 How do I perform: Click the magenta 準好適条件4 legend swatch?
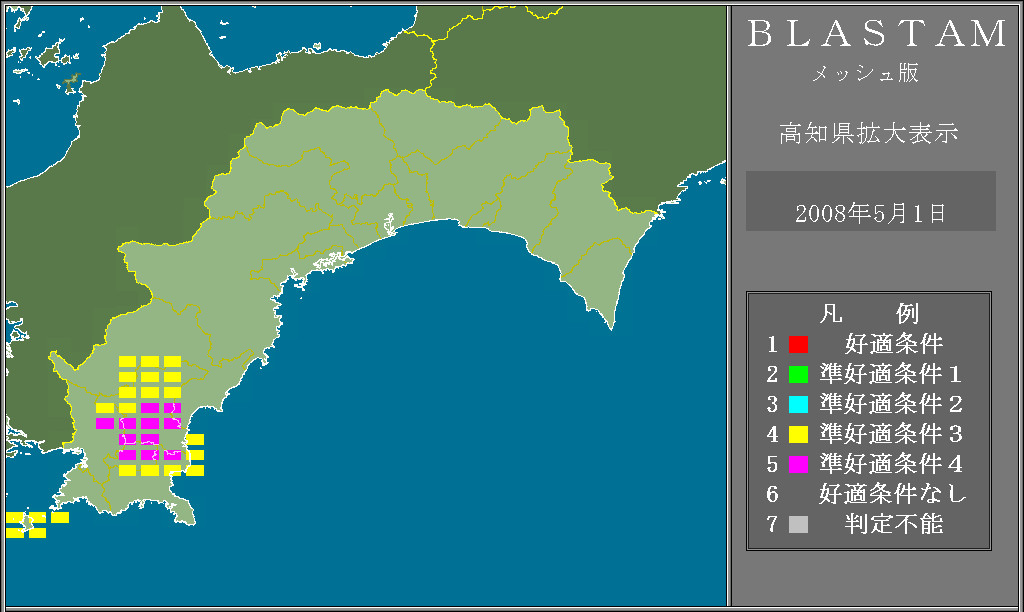click(797, 464)
